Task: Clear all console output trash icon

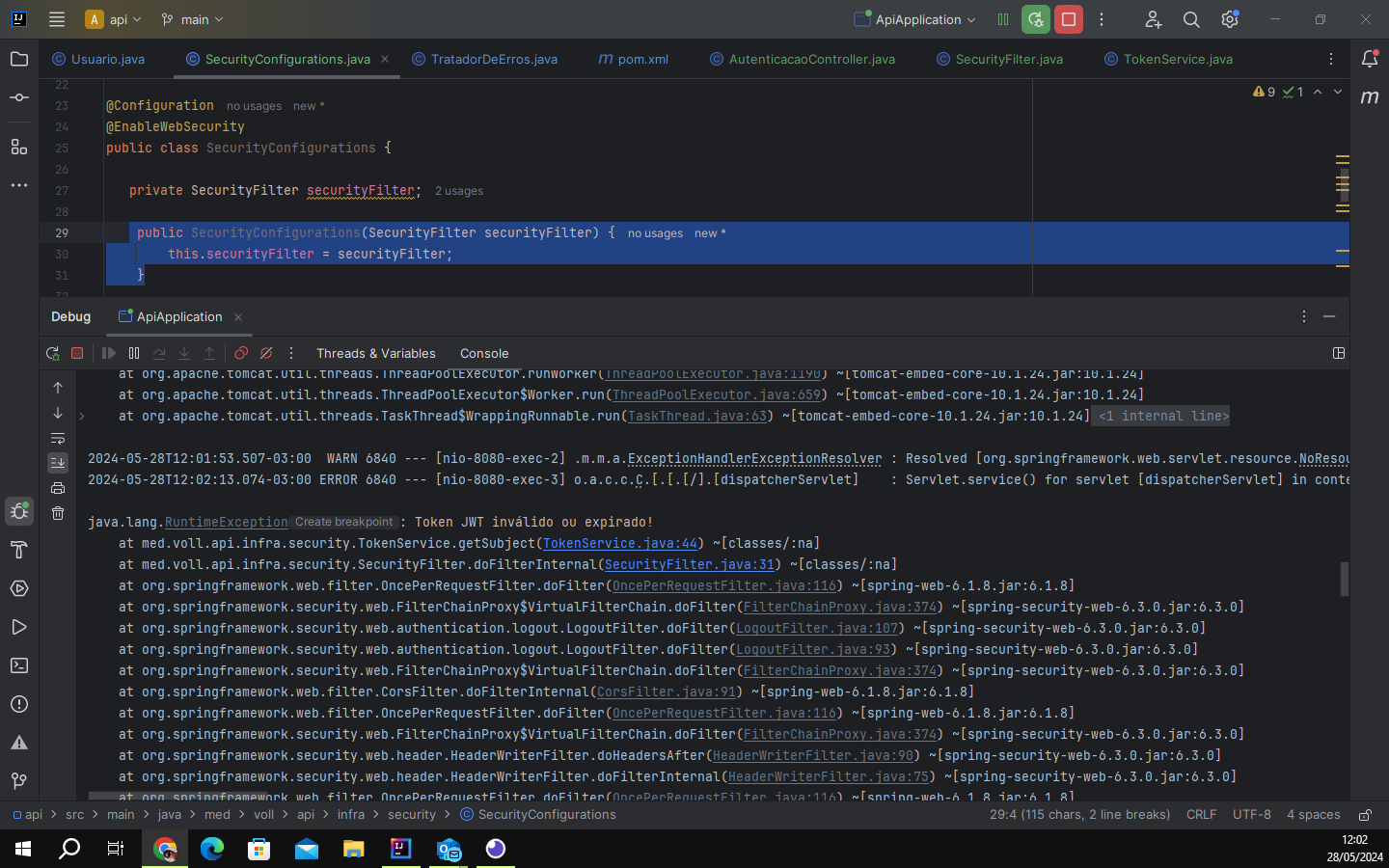Action: tap(58, 513)
